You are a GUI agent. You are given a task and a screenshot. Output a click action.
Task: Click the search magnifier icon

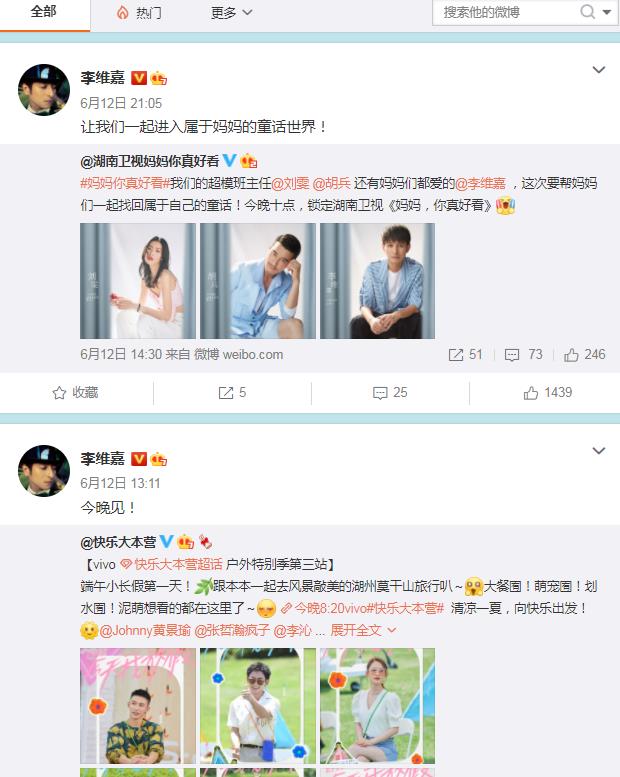[x=587, y=12]
